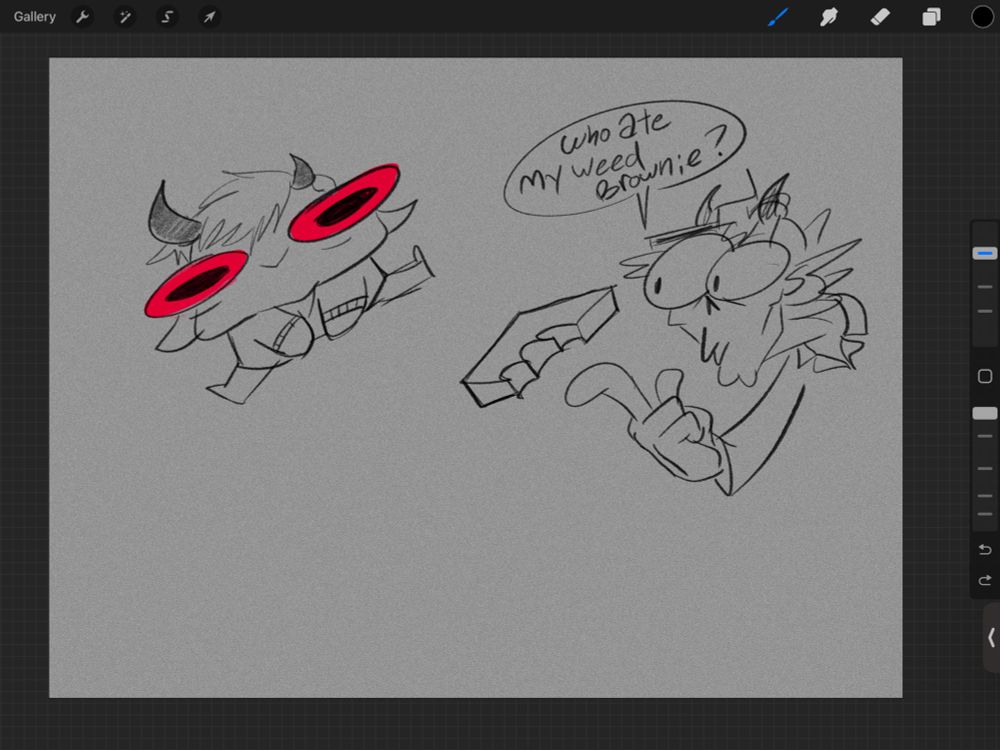1000x750 pixels.
Task: Tap the square modify button on sidebar
Action: [x=985, y=376]
